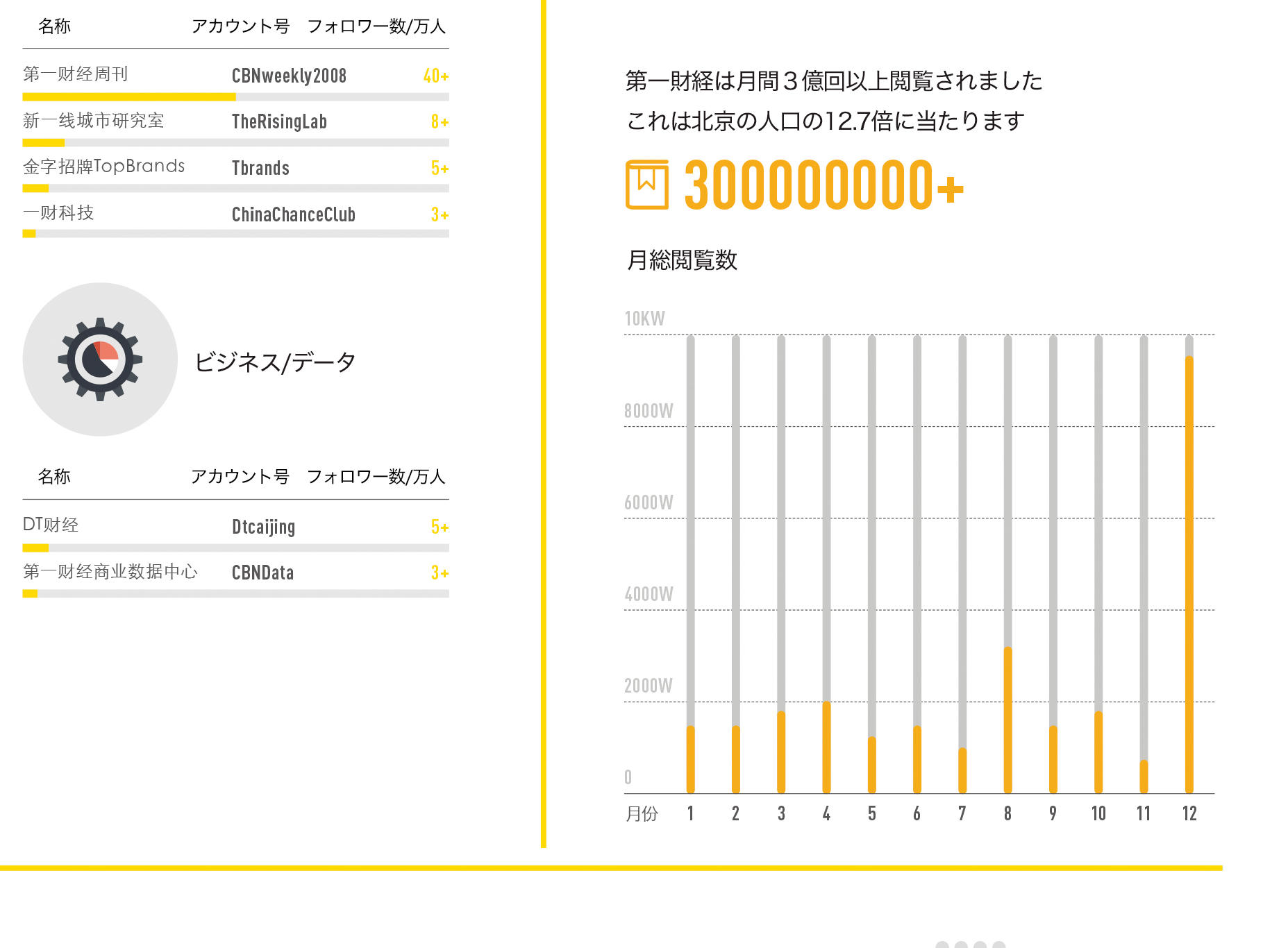Click the 一财科技 name label
Image resolution: width=1288 pixels, height=948 pixels.
pos(58,213)
